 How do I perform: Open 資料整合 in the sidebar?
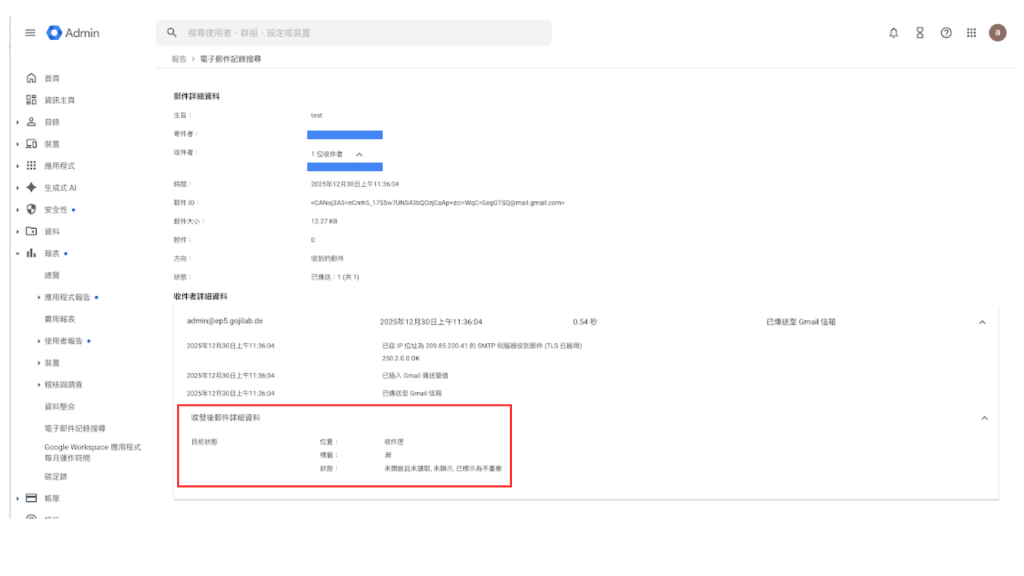pos(59,407)
